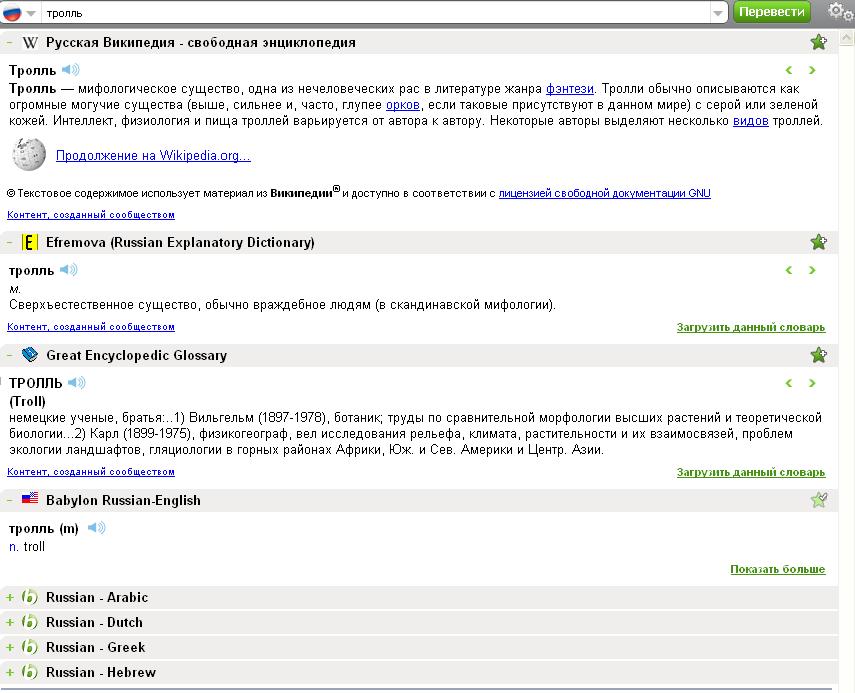Expand the Russian - Greek section
This screenshot has height=693, width=855.
click(x=9, y=648)
